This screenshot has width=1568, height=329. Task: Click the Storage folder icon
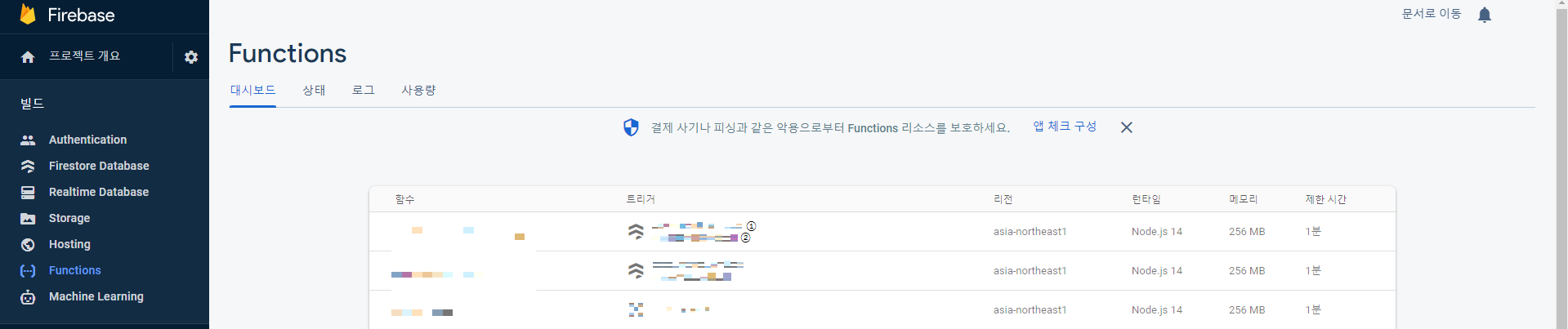[x=28, y=218]
